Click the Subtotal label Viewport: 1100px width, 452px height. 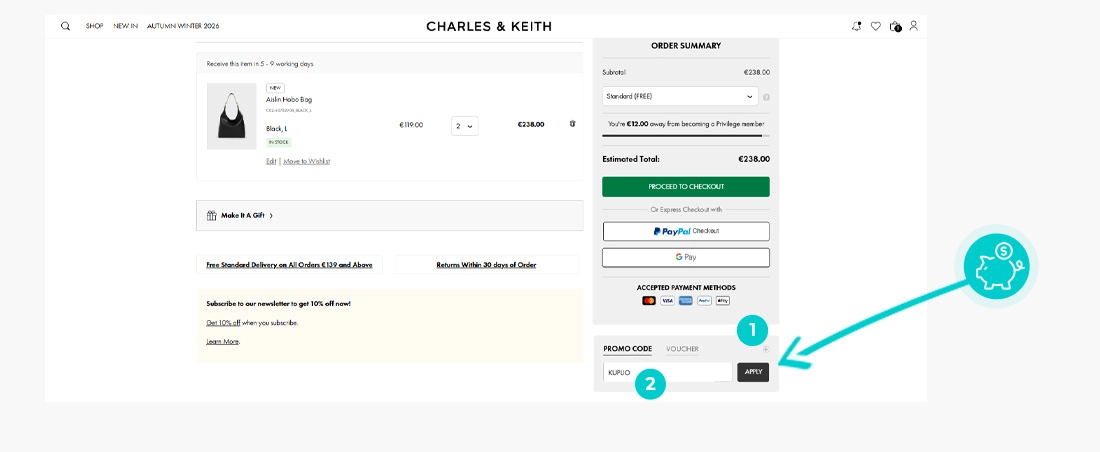coord(614,72)
